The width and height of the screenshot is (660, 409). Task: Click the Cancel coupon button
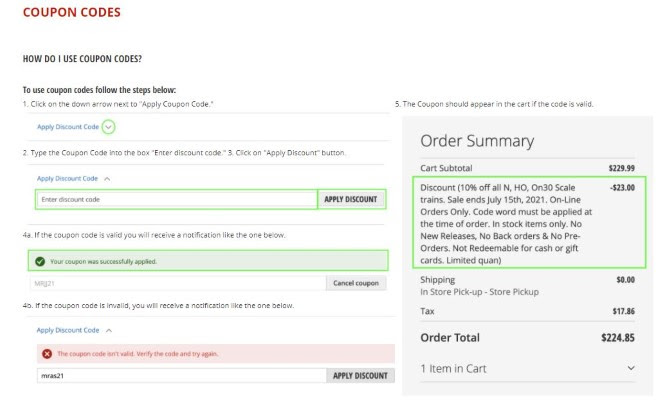(x=356, y=283)
